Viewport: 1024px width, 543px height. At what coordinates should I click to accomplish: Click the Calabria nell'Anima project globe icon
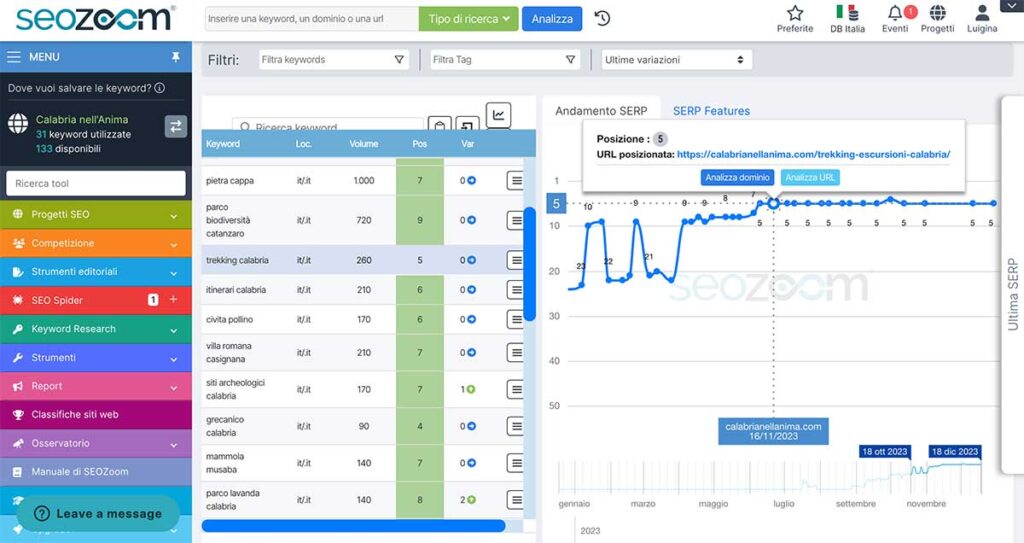point(18,123)
